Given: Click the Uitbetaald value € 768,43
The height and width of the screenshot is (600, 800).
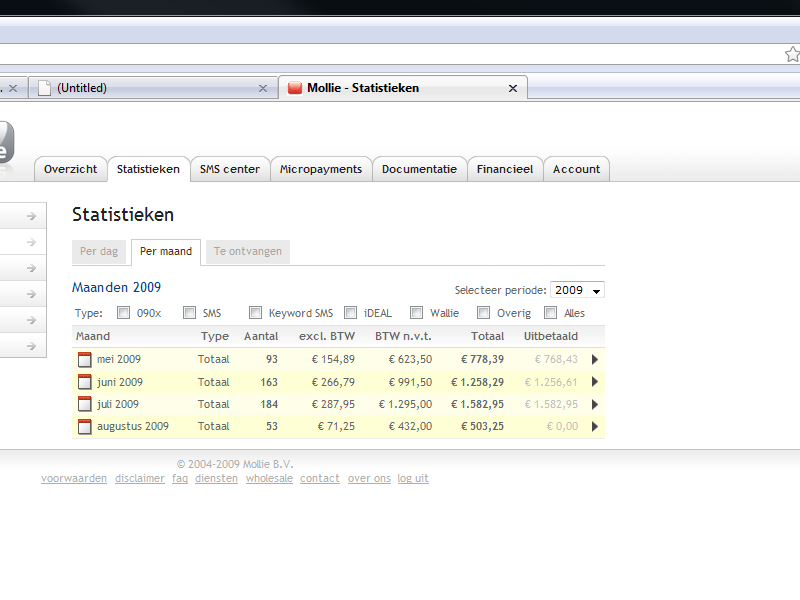Looking at the screenshot, I should 556,359.
